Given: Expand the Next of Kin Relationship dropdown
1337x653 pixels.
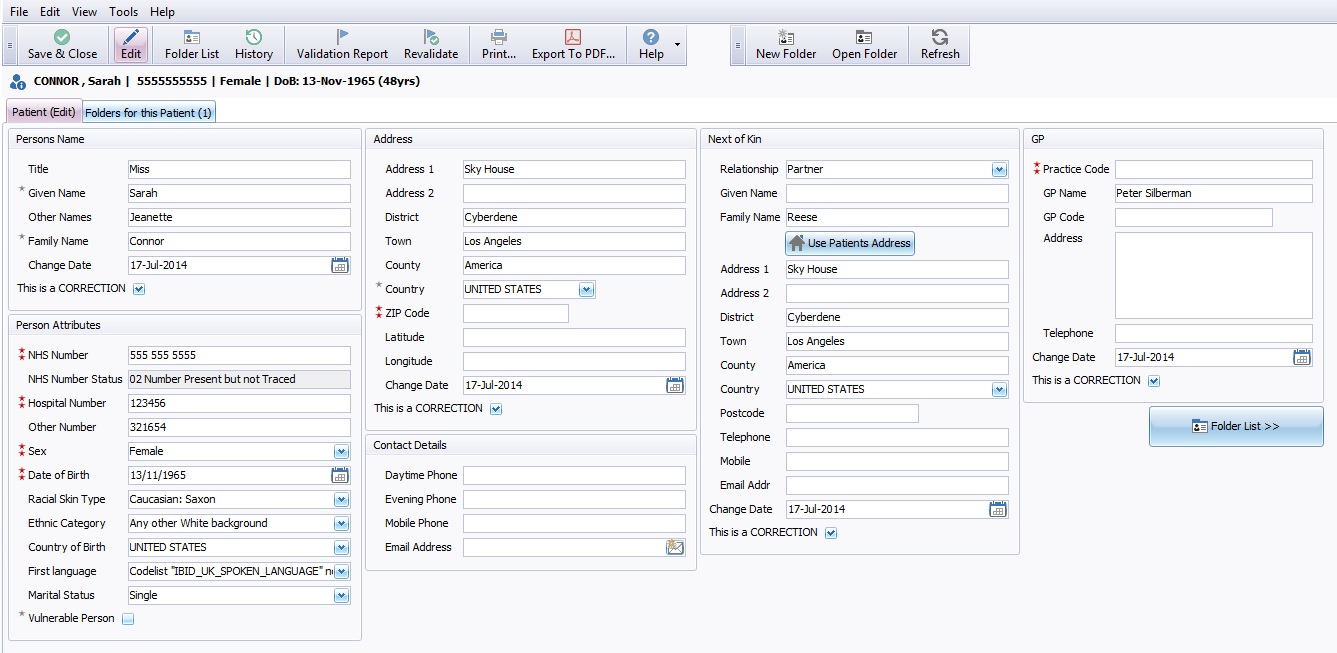Looking at the screenshot, I should (x=999, y=170).
